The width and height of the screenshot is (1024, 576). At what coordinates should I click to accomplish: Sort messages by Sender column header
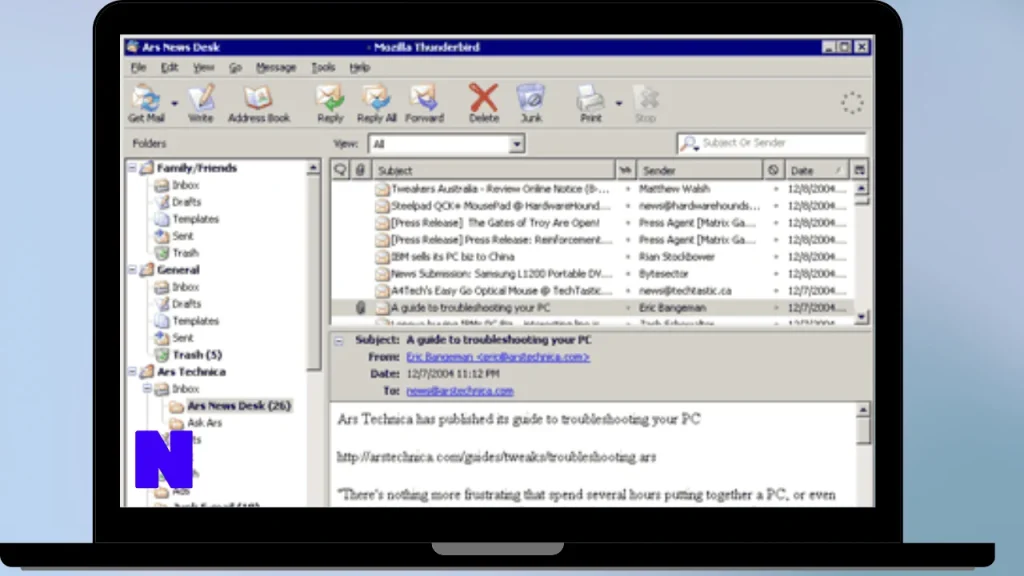point(699,170)
